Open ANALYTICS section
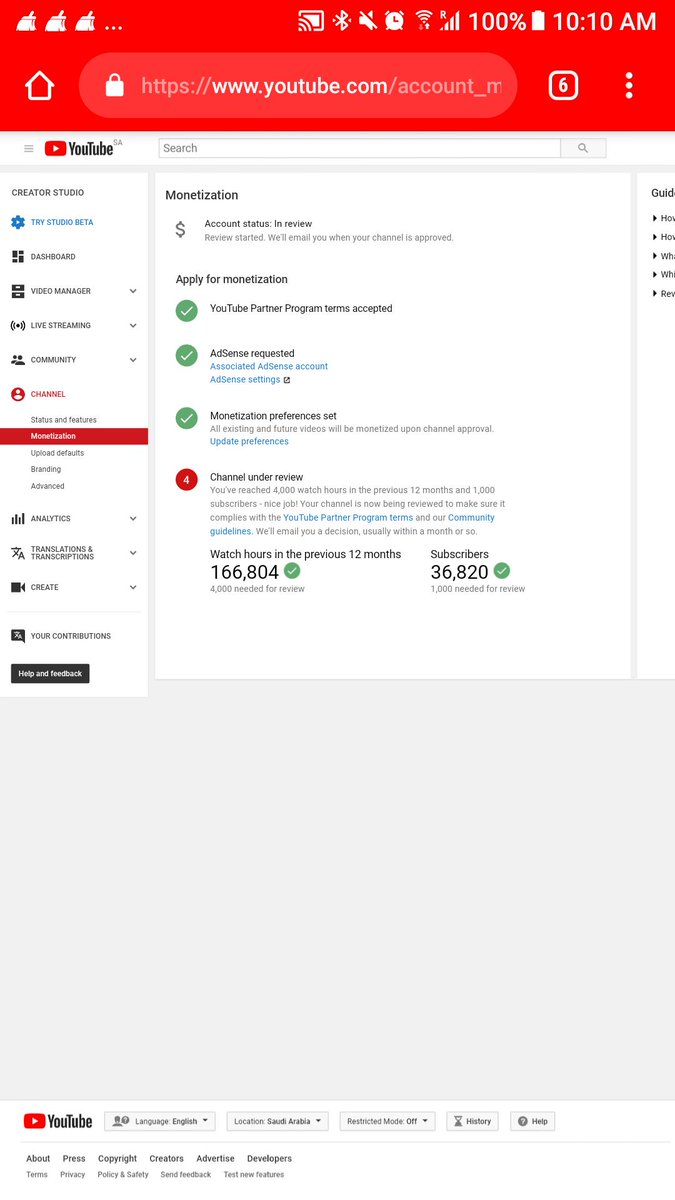675x1200 pixels. click(x=51, y=519)
